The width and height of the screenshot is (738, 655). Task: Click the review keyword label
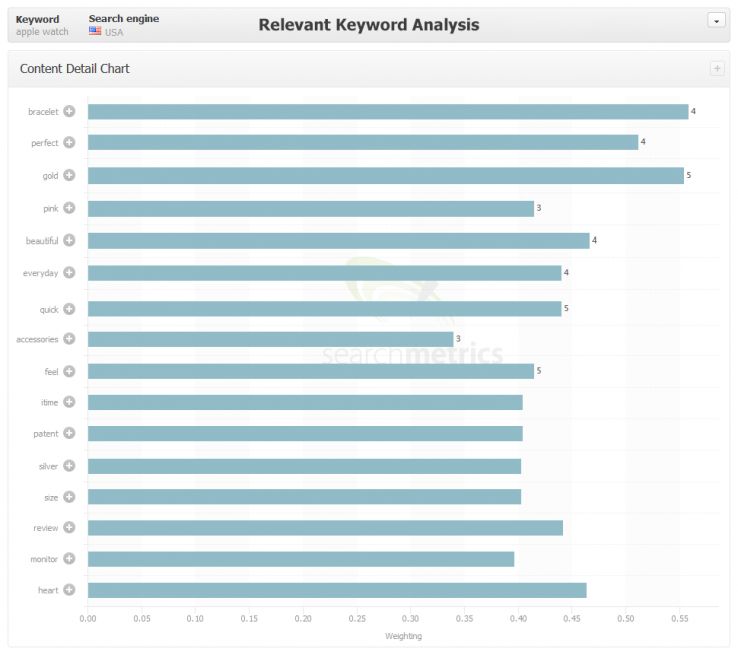(46, 528)
